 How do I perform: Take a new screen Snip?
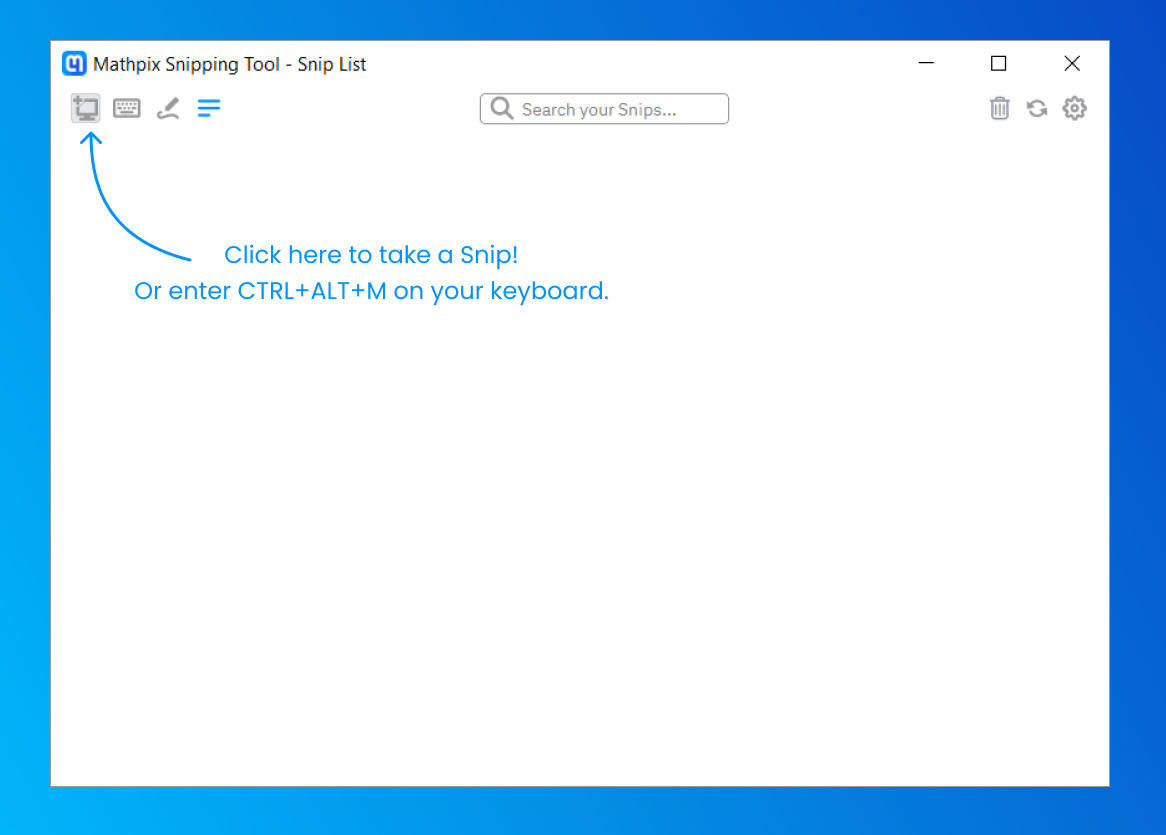click(x=86, y=109)
